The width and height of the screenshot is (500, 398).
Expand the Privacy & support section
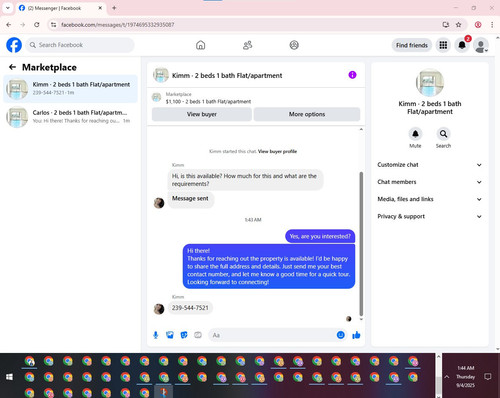point(430,216)
